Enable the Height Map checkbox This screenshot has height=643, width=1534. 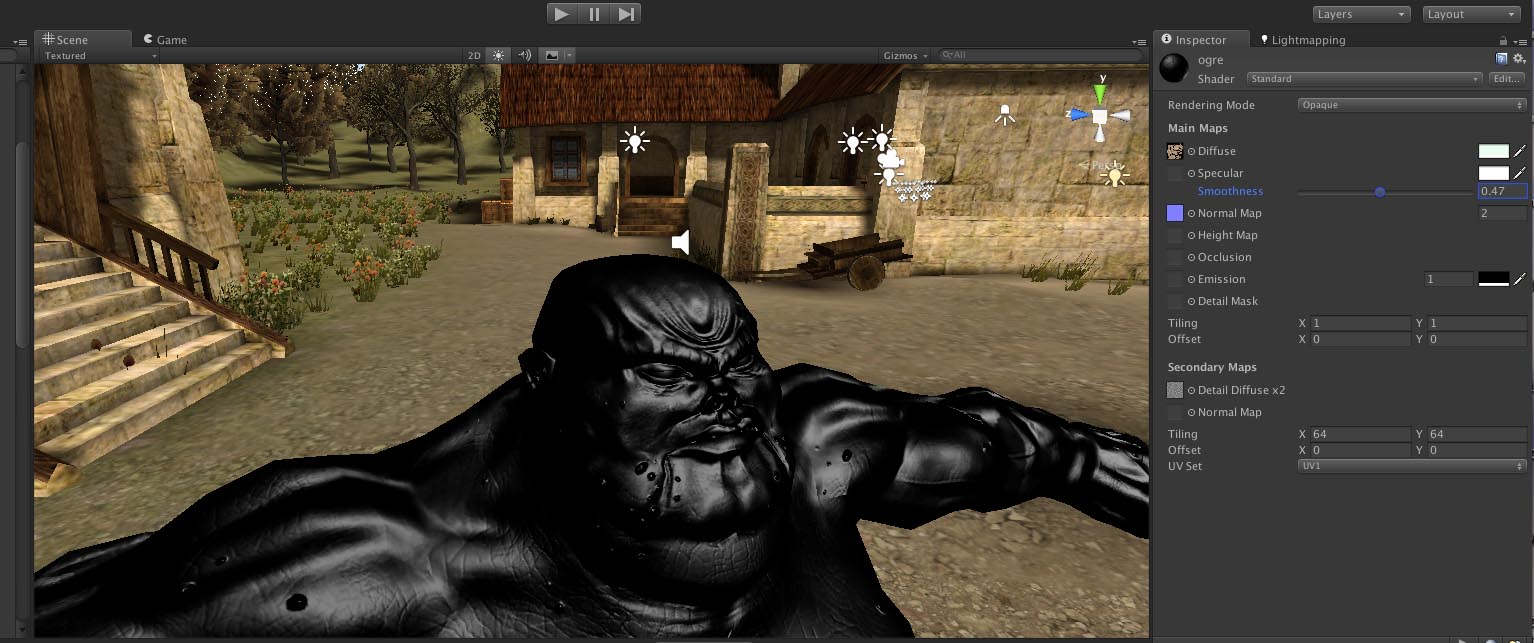1174,235
